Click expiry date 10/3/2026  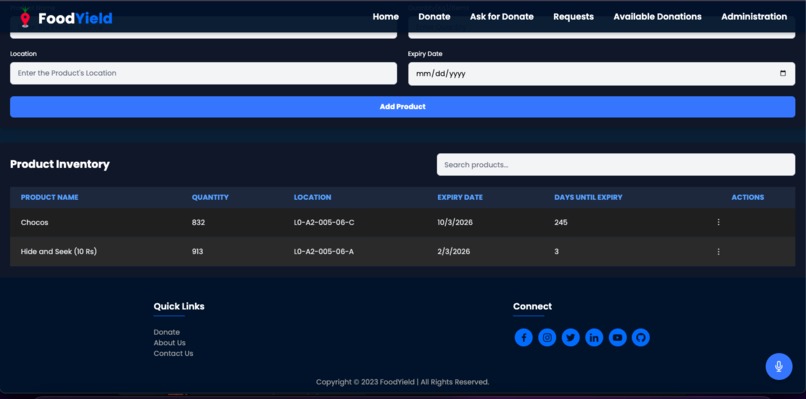[455, 223]
